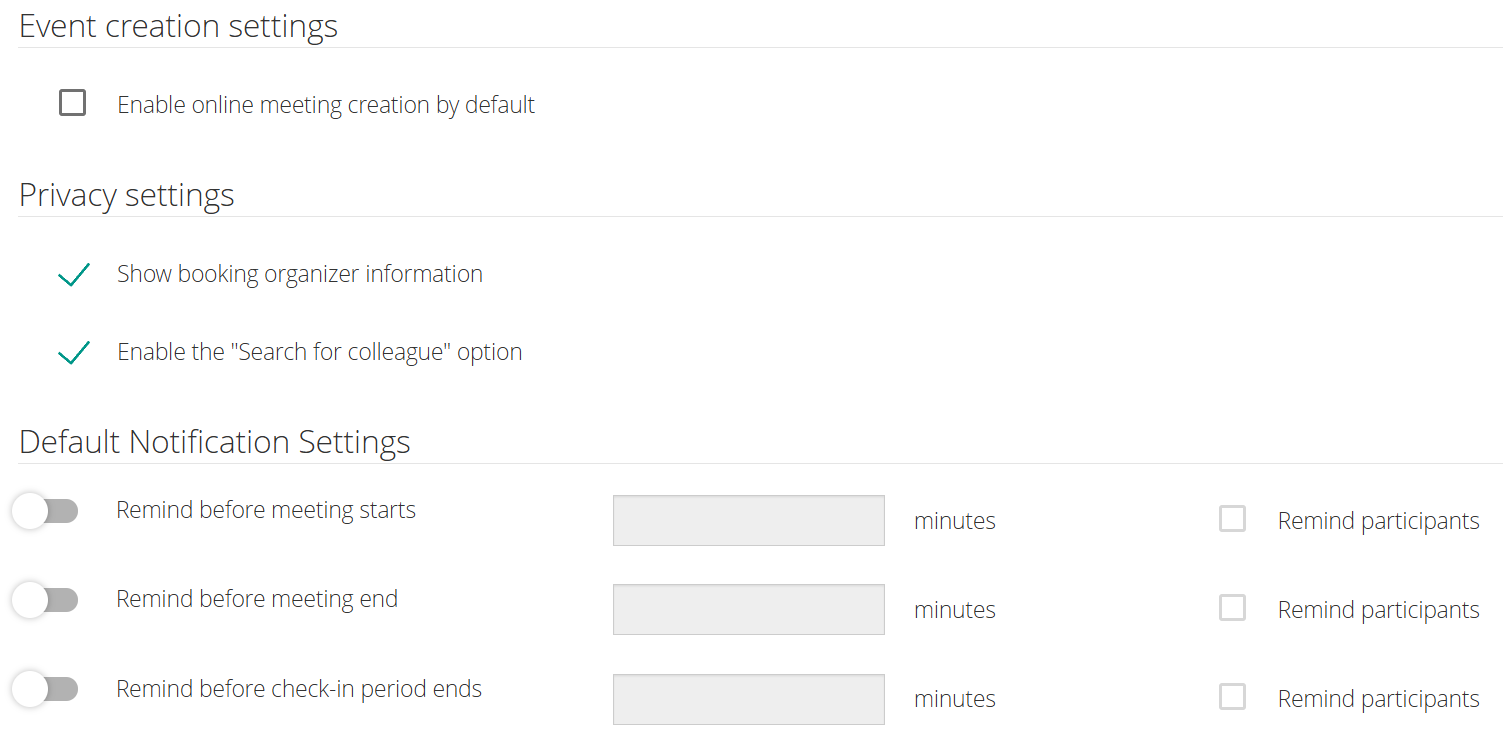Screen dimensions: 1503x751
Task: Check Remind participants for meeting end reminder
Action: click(1232, 607)
